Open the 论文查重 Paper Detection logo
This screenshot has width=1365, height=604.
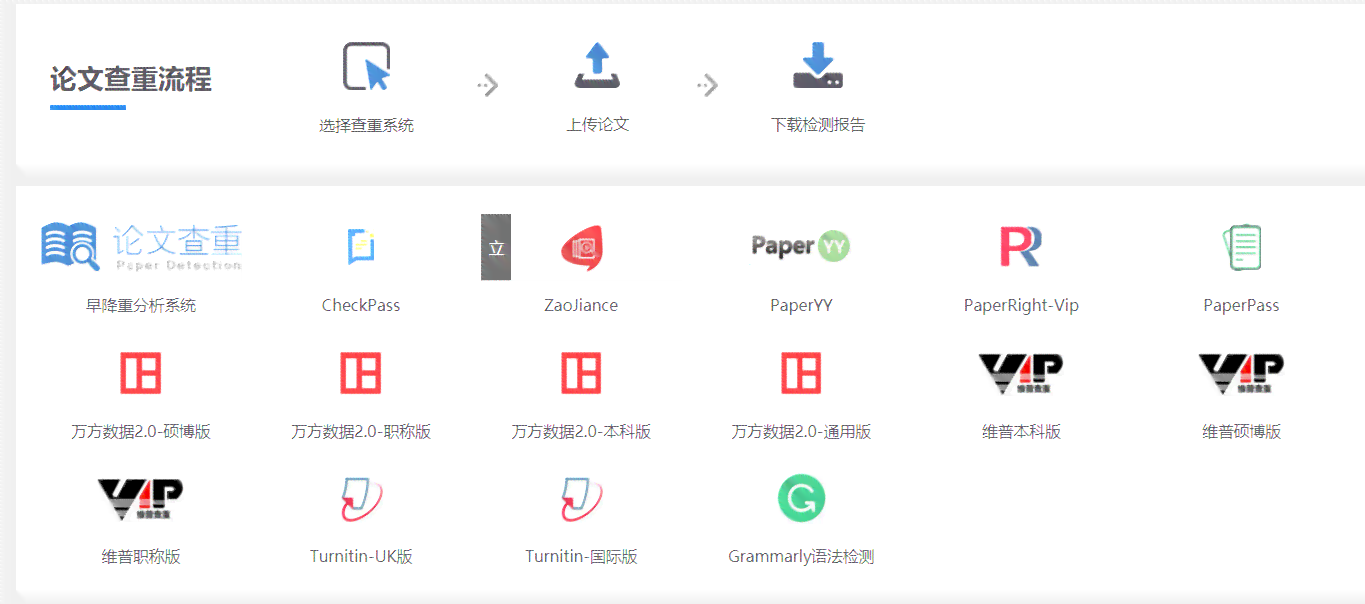tap(141, 246)
